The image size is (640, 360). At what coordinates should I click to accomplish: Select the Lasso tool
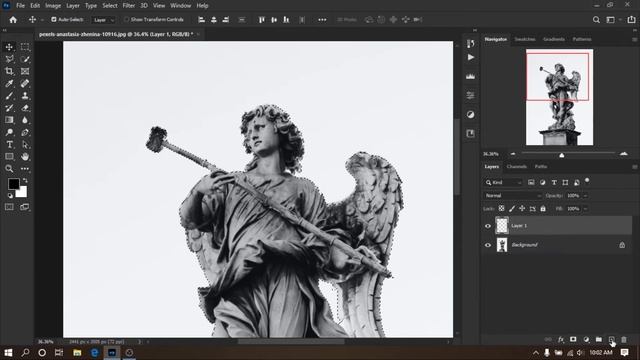coord(9,59)
